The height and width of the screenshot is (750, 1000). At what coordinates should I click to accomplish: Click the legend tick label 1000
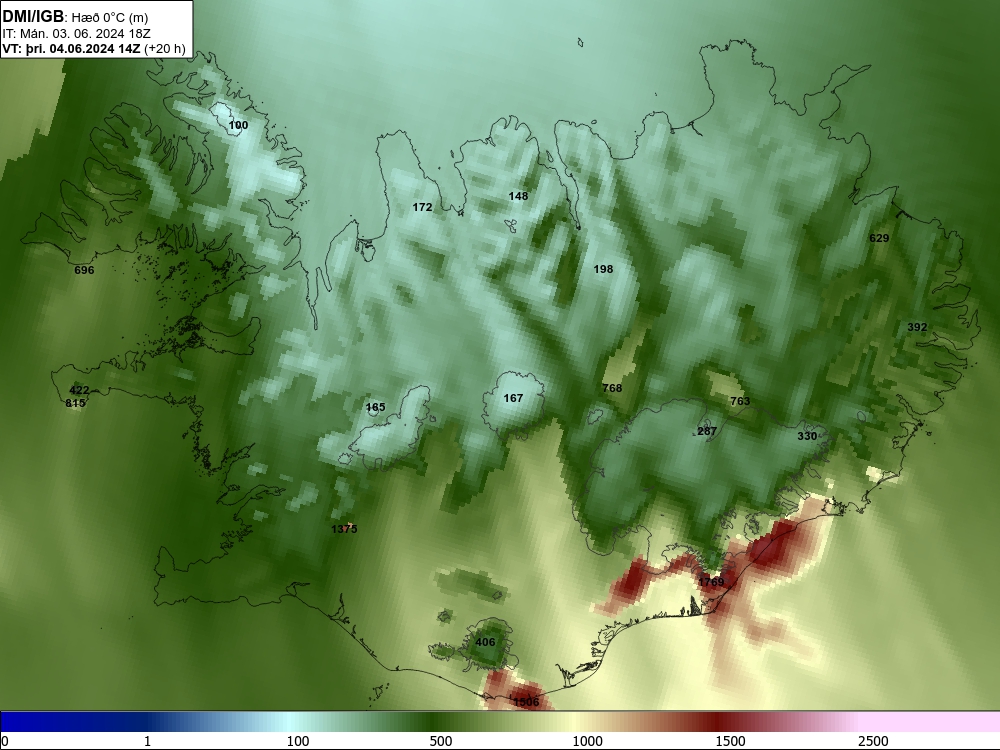(587, 741)
